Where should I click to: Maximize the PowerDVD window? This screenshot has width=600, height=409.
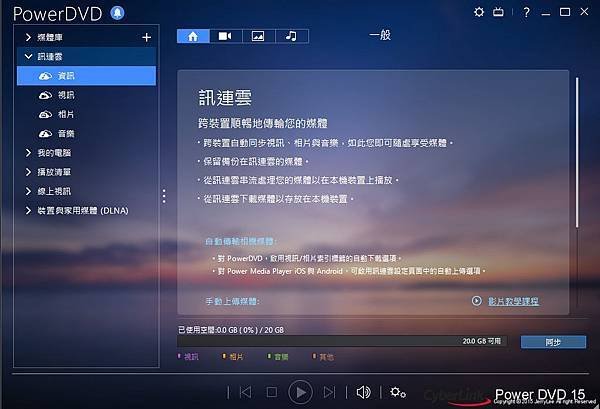tap(565, 12)
